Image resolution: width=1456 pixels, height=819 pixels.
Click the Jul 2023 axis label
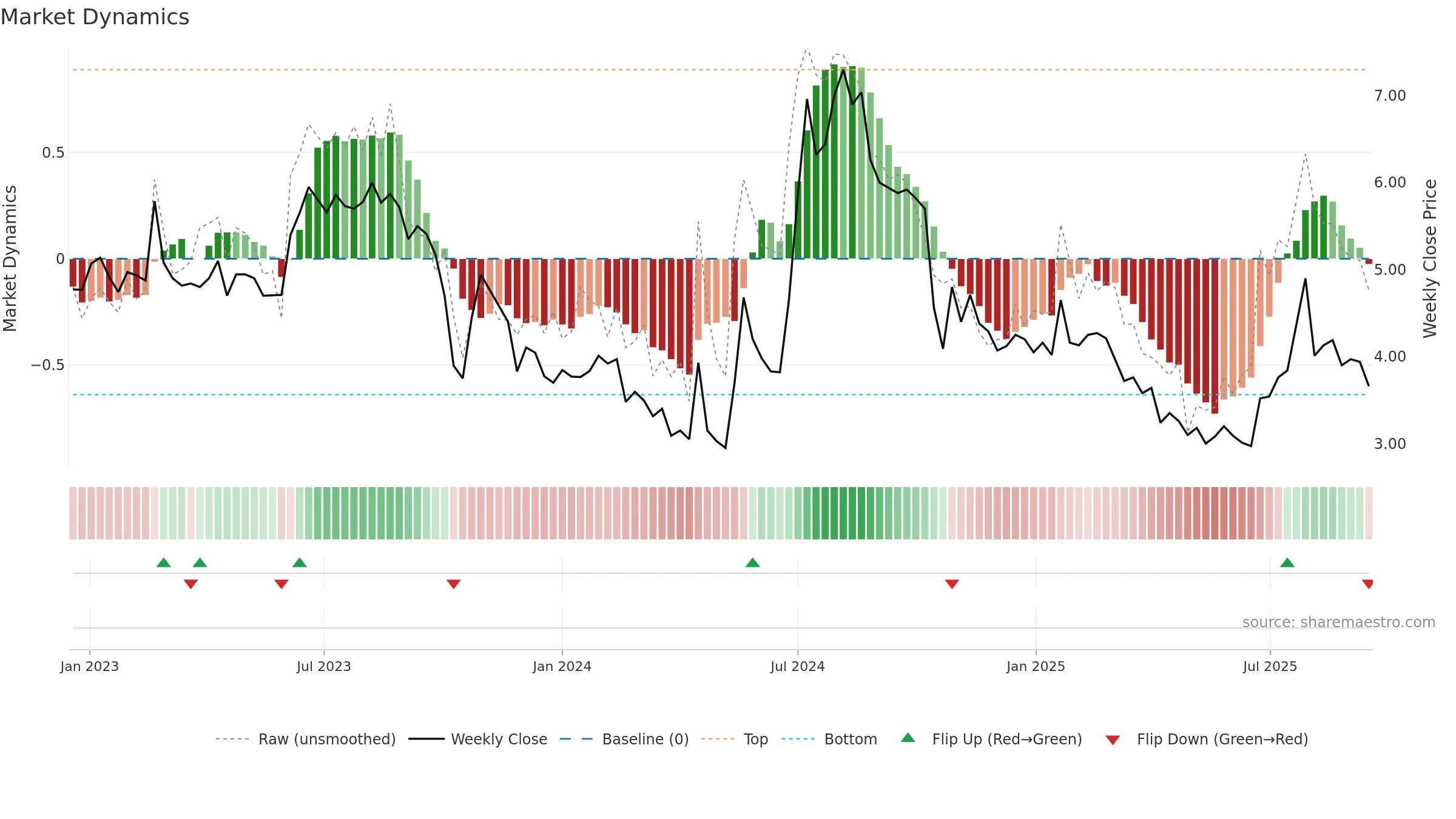coord(324,666)
